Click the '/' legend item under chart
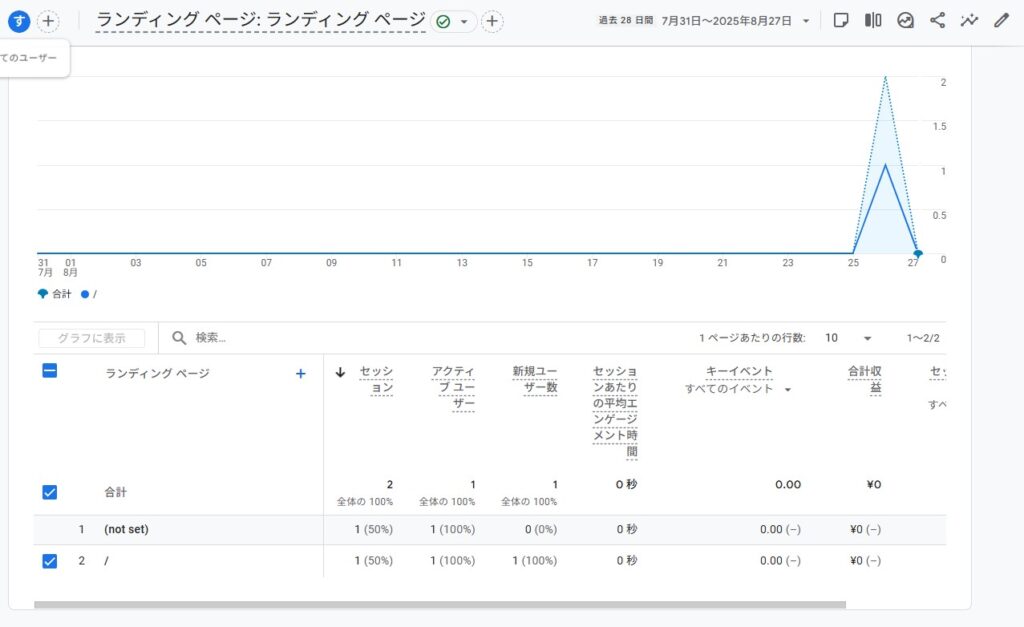 [89, 294]
